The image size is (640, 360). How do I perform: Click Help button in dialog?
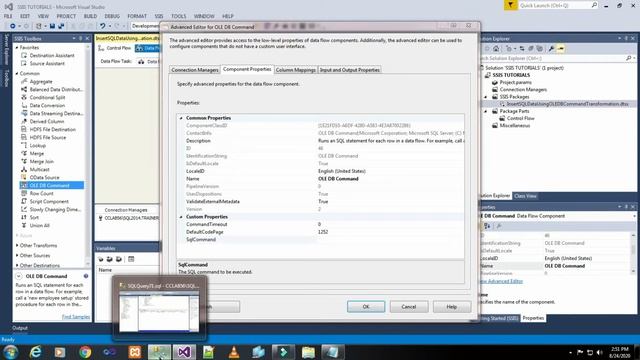point(451,307)
